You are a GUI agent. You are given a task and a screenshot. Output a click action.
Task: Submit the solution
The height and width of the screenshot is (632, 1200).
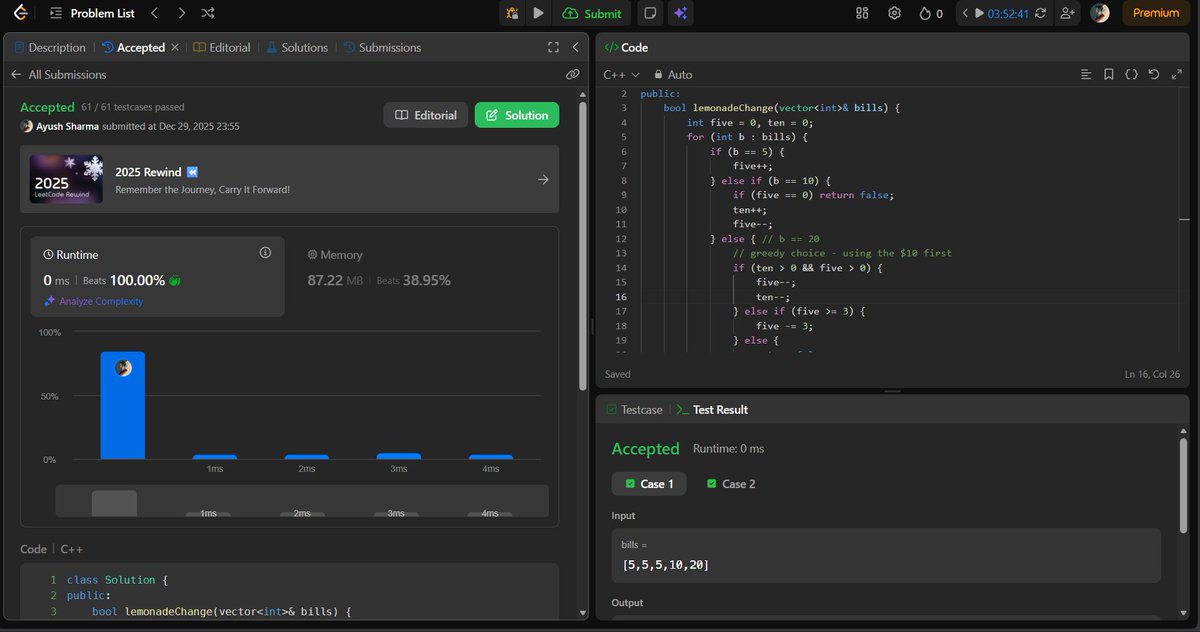pos(592,13)
